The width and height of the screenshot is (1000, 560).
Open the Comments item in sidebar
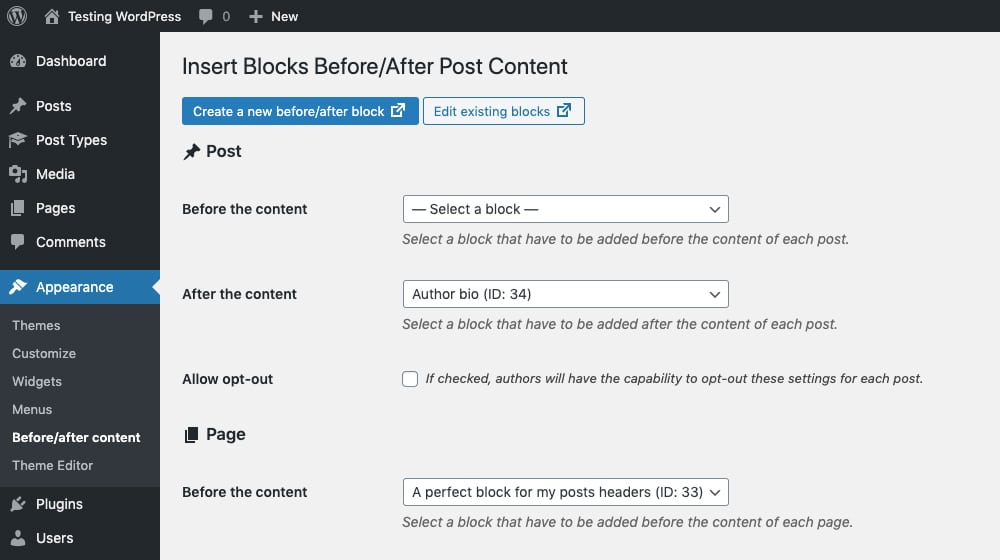pyautogui.click(x=70, y=242)
